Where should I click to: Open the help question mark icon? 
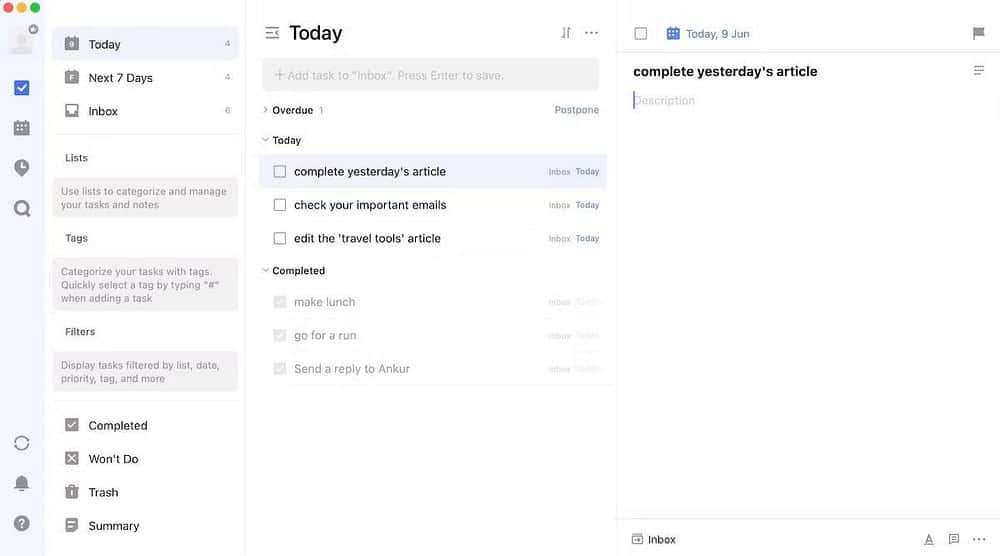pyautogui.click(x=22, y=523)
